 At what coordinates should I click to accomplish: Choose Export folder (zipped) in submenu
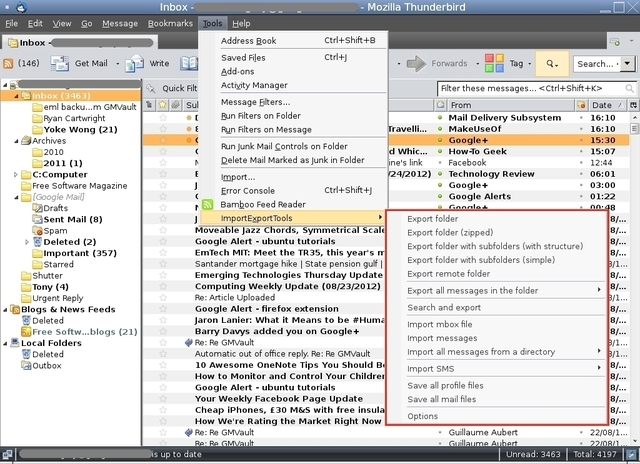[x=450, y=233]
